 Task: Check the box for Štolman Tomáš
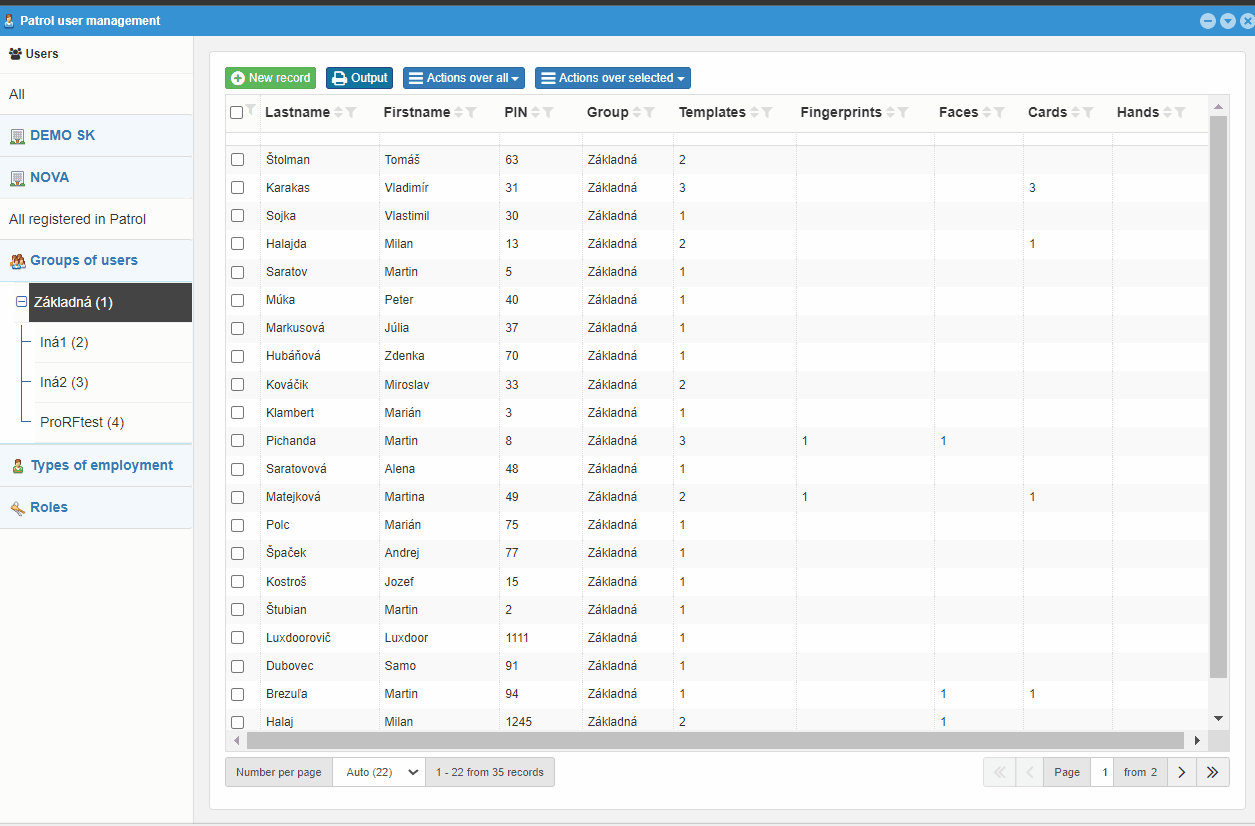(238, 159)
